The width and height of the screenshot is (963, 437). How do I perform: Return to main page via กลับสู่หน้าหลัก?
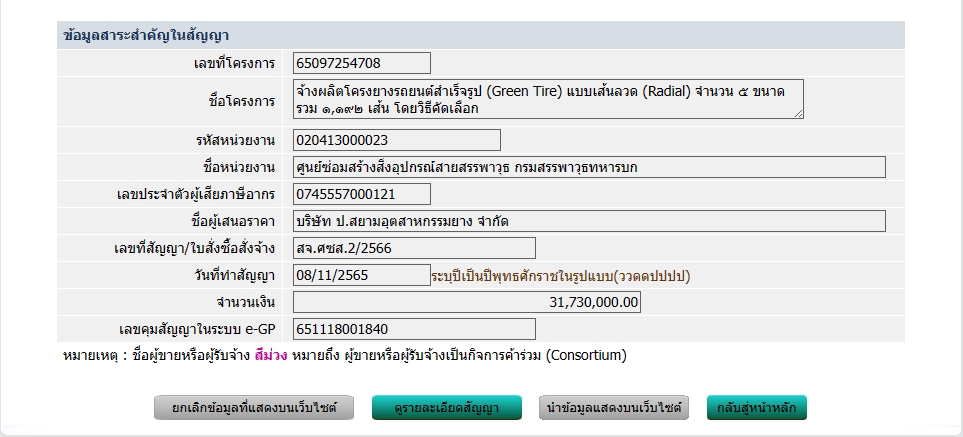click(x=756, y=408)
